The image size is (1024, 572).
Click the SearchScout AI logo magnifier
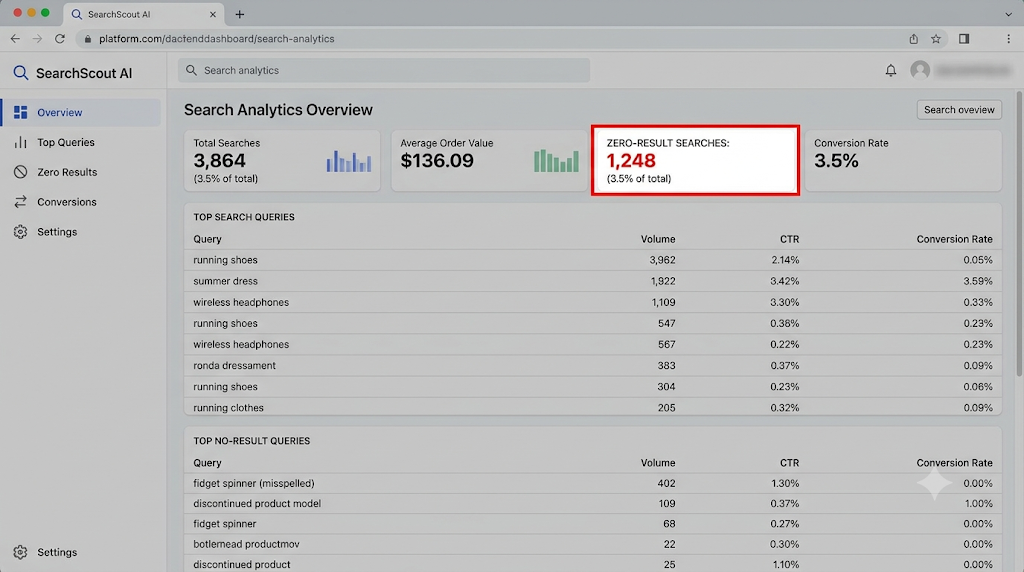point(21,73)
